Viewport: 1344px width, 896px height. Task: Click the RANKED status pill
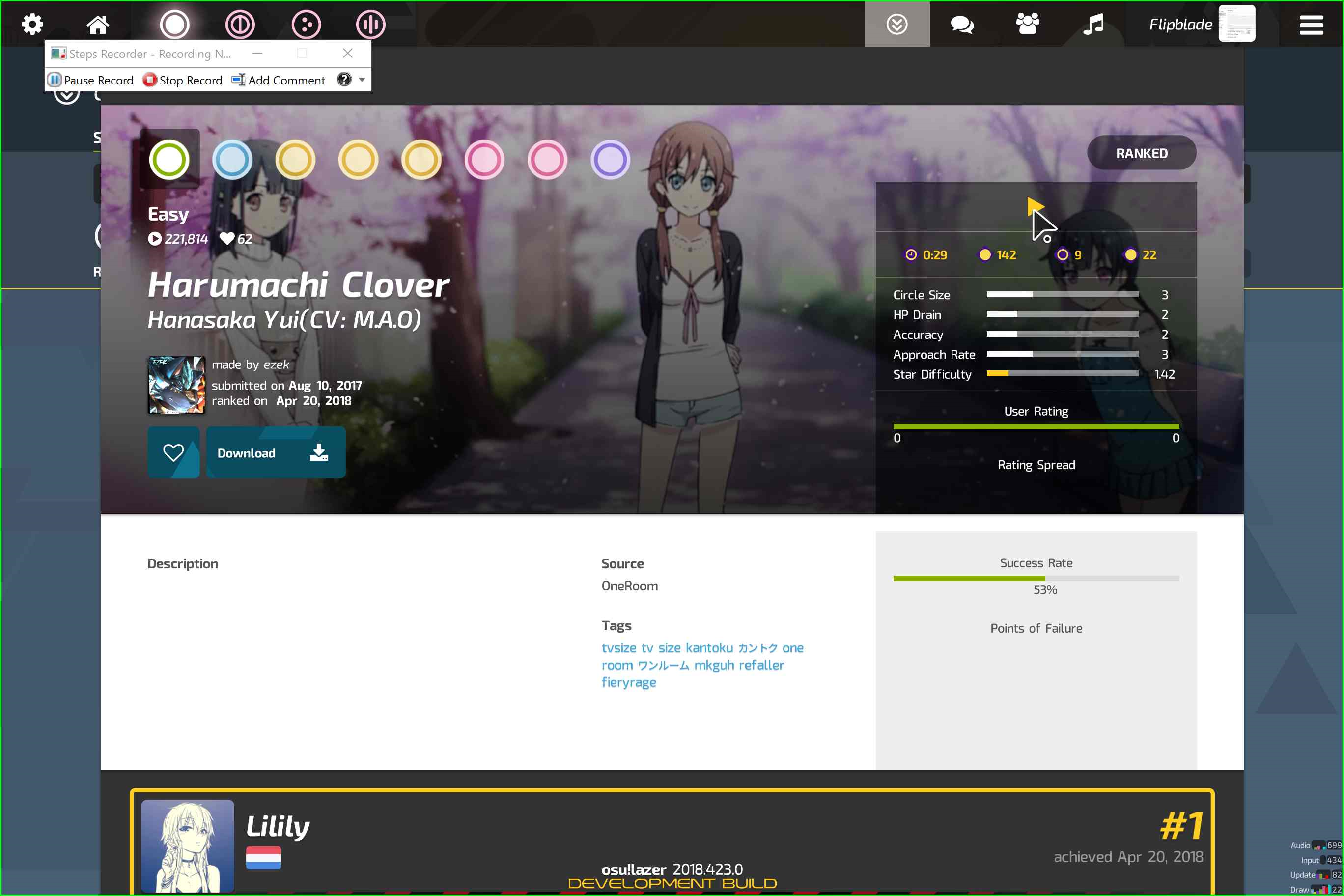click(1142, 153)
